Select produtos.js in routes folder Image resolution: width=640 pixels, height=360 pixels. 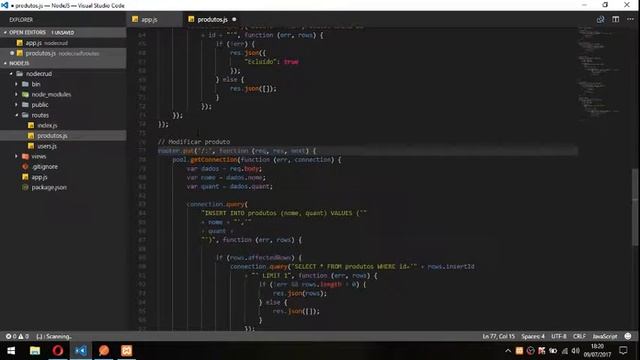point(63,136)
